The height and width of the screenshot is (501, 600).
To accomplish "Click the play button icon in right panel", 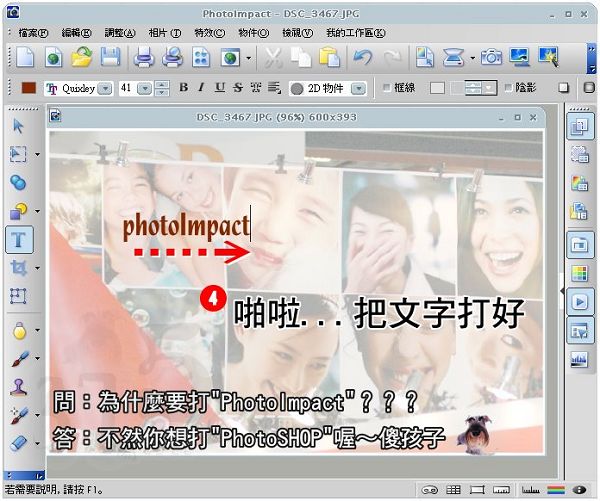I will coord(580,302).
